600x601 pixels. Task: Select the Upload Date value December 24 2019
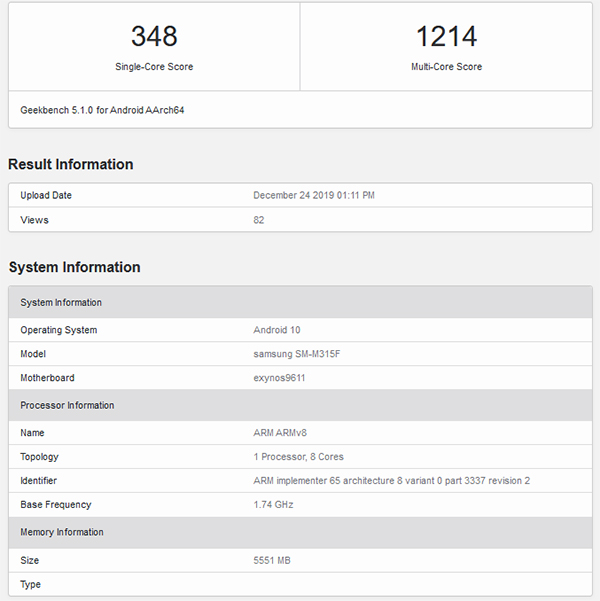click(x=314, y=195)
